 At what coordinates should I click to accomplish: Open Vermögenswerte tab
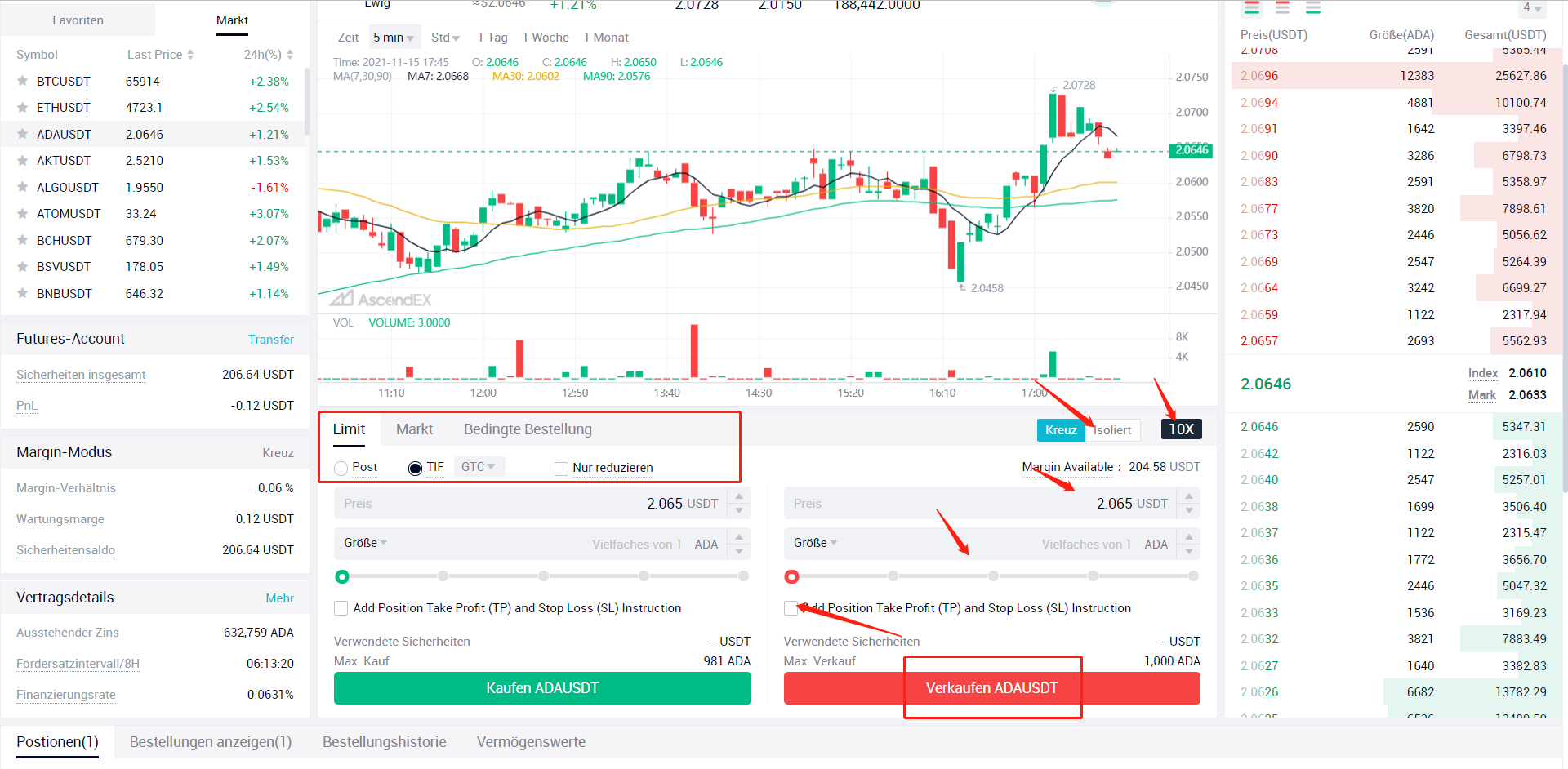pos(532,742)
